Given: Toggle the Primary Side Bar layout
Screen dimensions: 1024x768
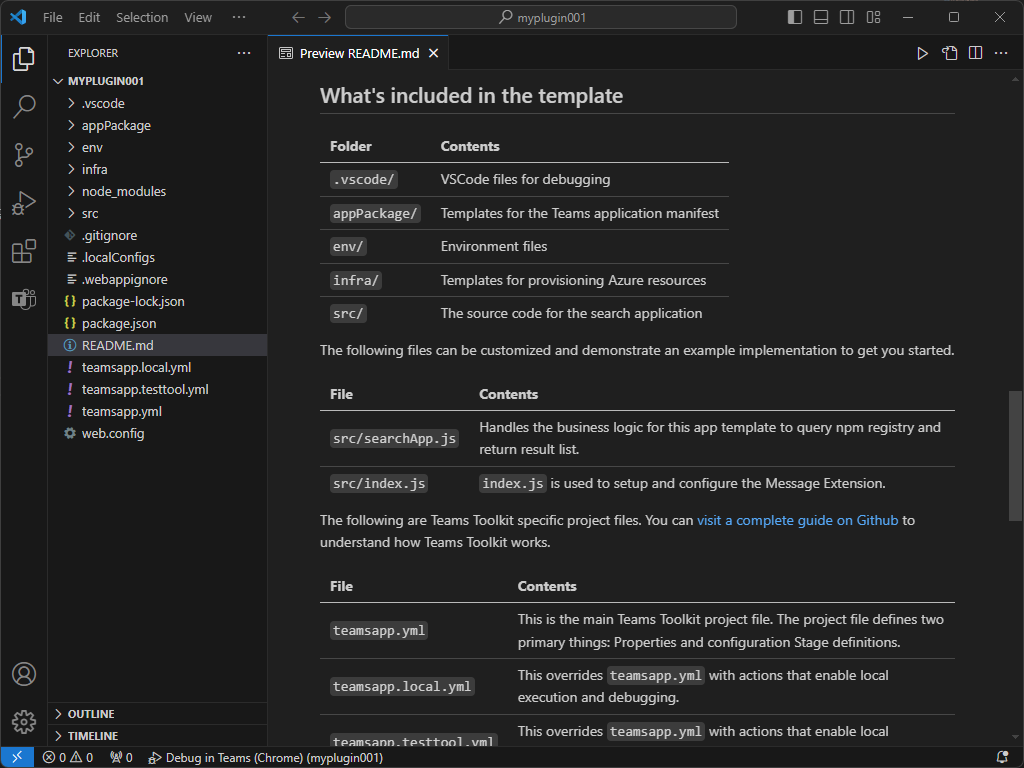Looking at the screenshot, I should (795, 18).
